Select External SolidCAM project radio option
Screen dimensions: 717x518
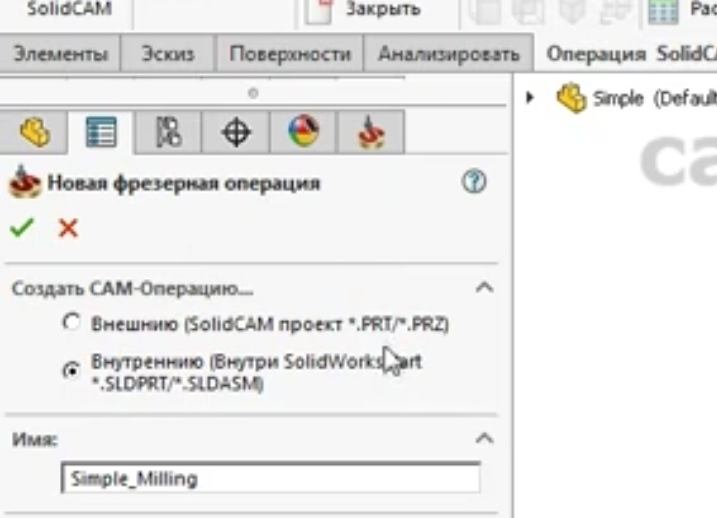71,323
